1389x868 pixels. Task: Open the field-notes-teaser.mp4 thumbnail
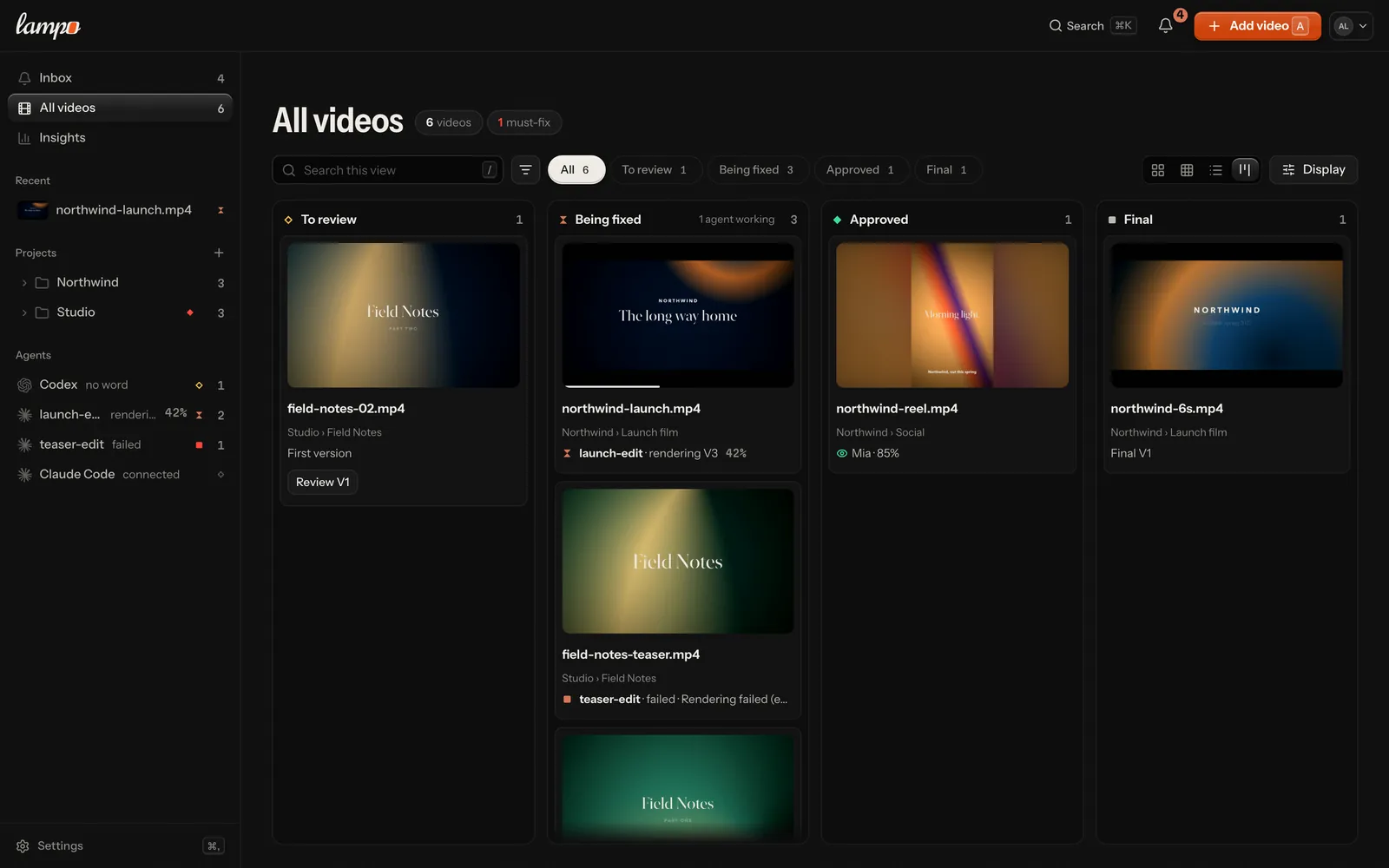(x=678, y=562)
